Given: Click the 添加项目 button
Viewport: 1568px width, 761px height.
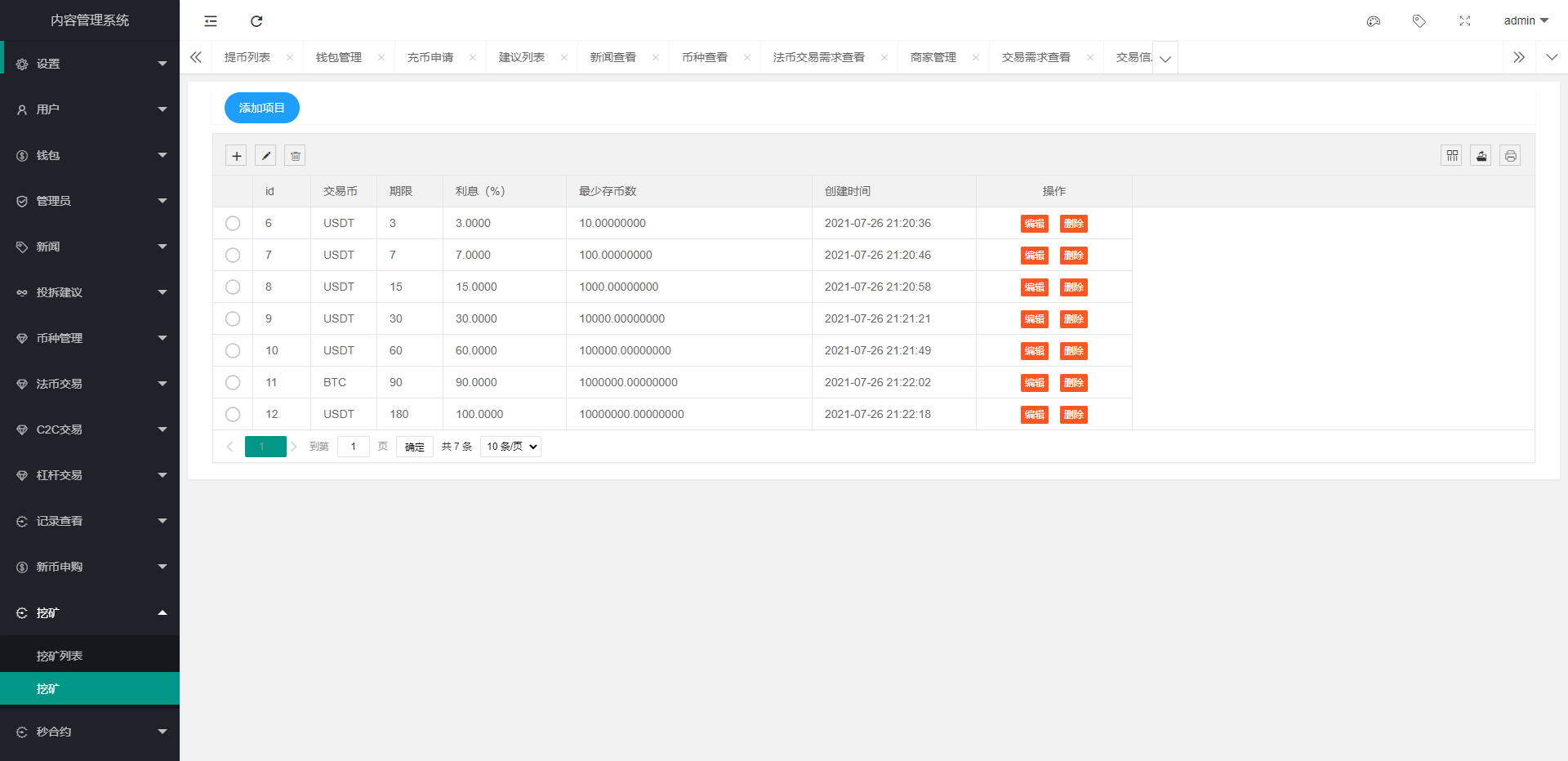Looking at the screenshot, I should pyautogui.click(x=261, y=108).
